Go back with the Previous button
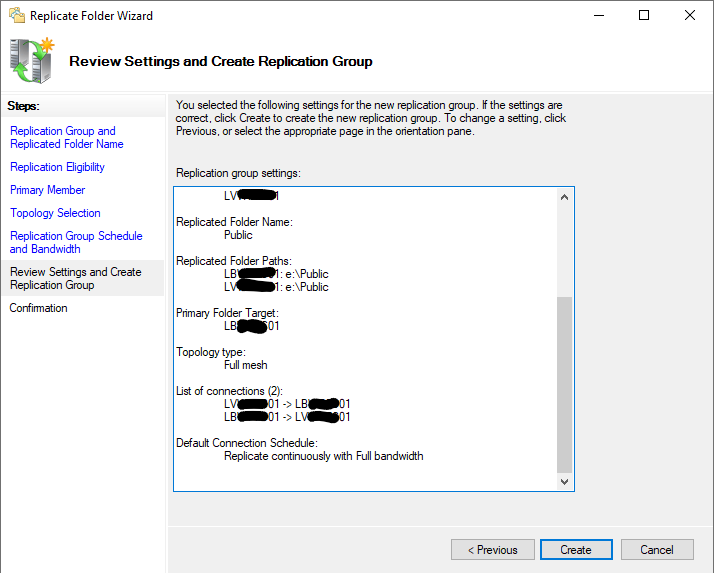 coord(492,550)
